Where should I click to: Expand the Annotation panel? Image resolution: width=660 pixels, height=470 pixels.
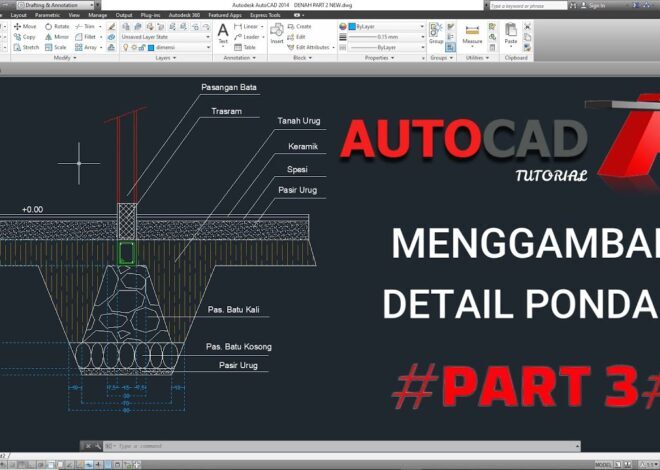pyautogui.click(x=240, y=58)
